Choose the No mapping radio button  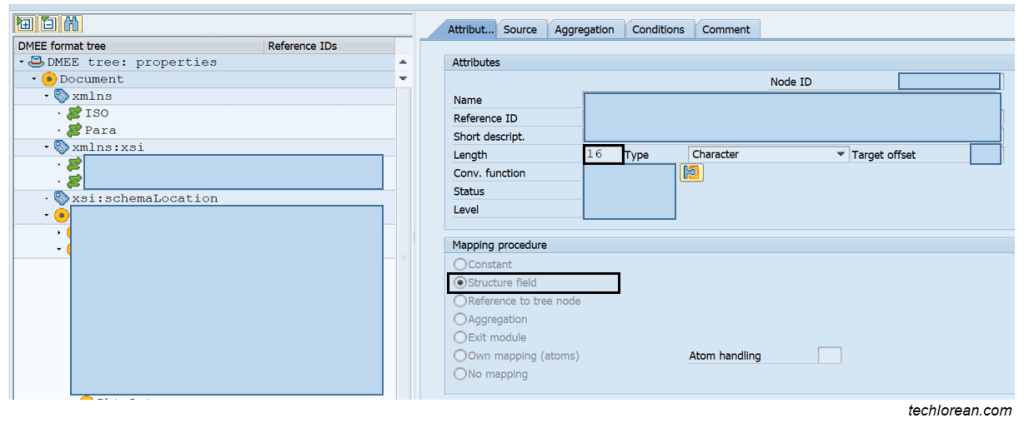point(460,374)
